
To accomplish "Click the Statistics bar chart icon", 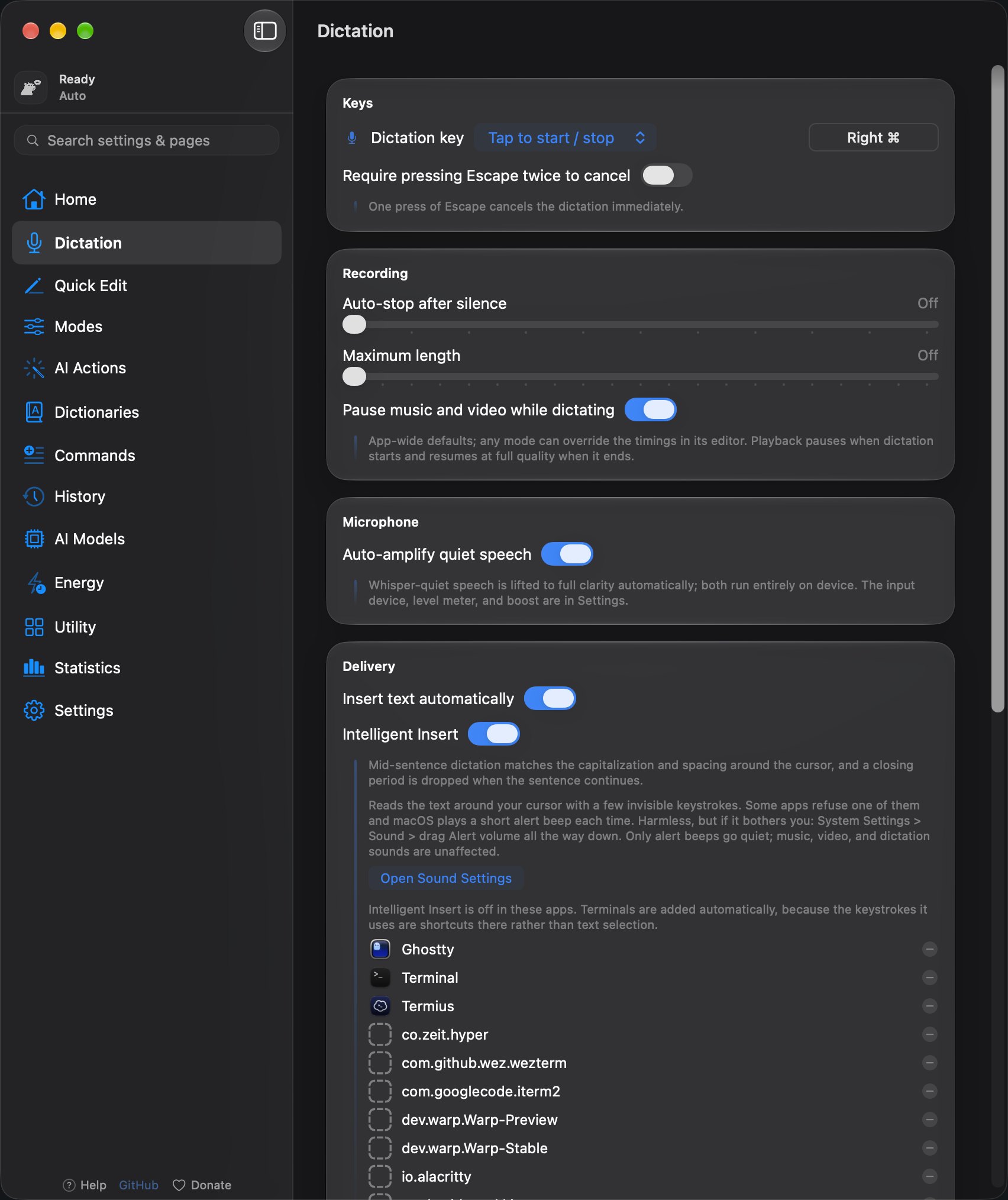I will tap(34, 668).
